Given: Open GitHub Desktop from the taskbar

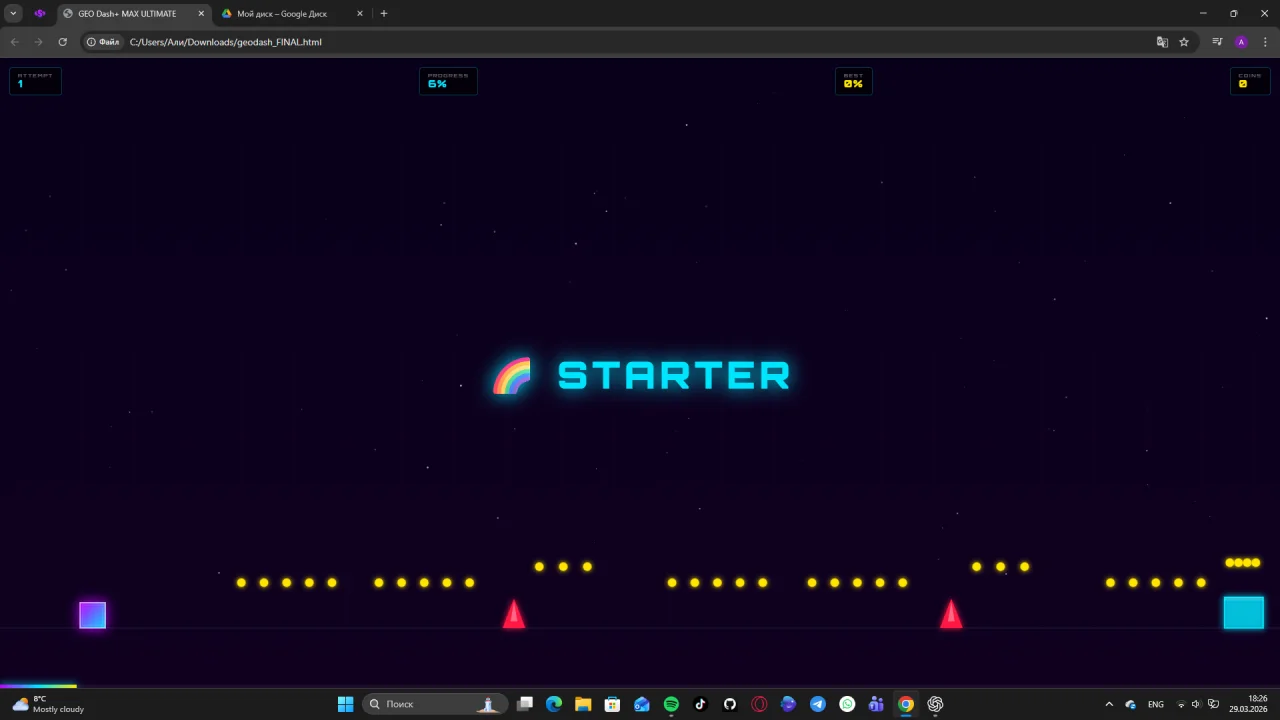Looking at the screenshot, I should tap(730, 704).
